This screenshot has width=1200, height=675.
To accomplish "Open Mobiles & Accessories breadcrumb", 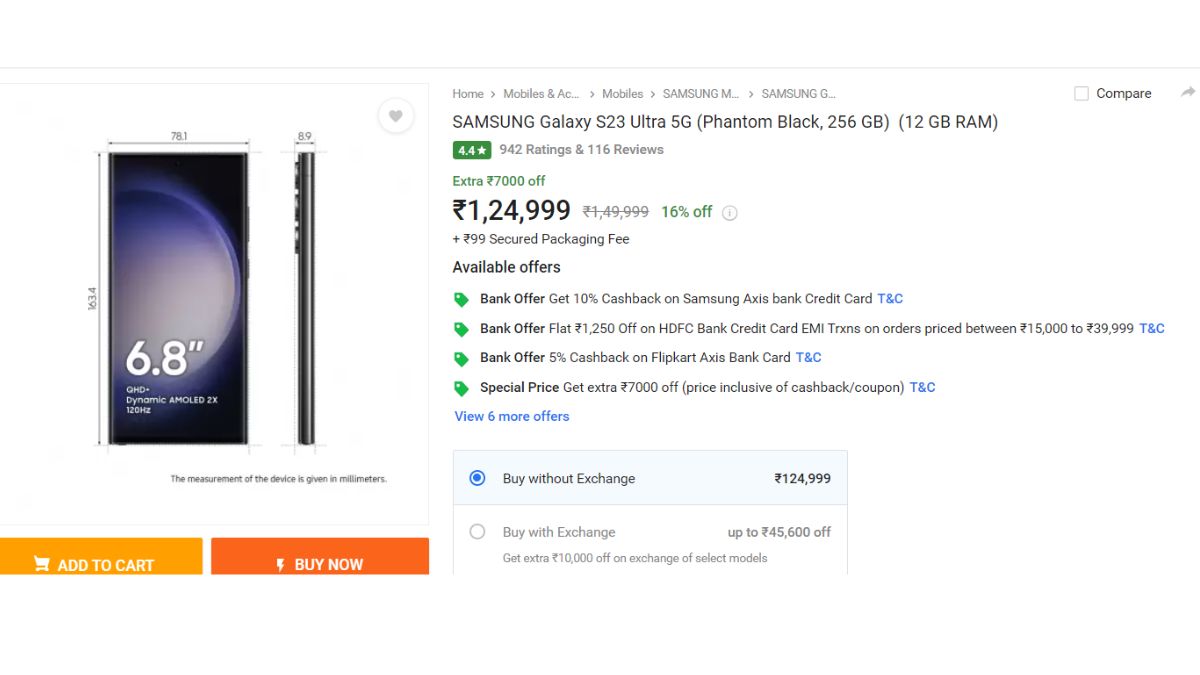I will coord(541,94).
